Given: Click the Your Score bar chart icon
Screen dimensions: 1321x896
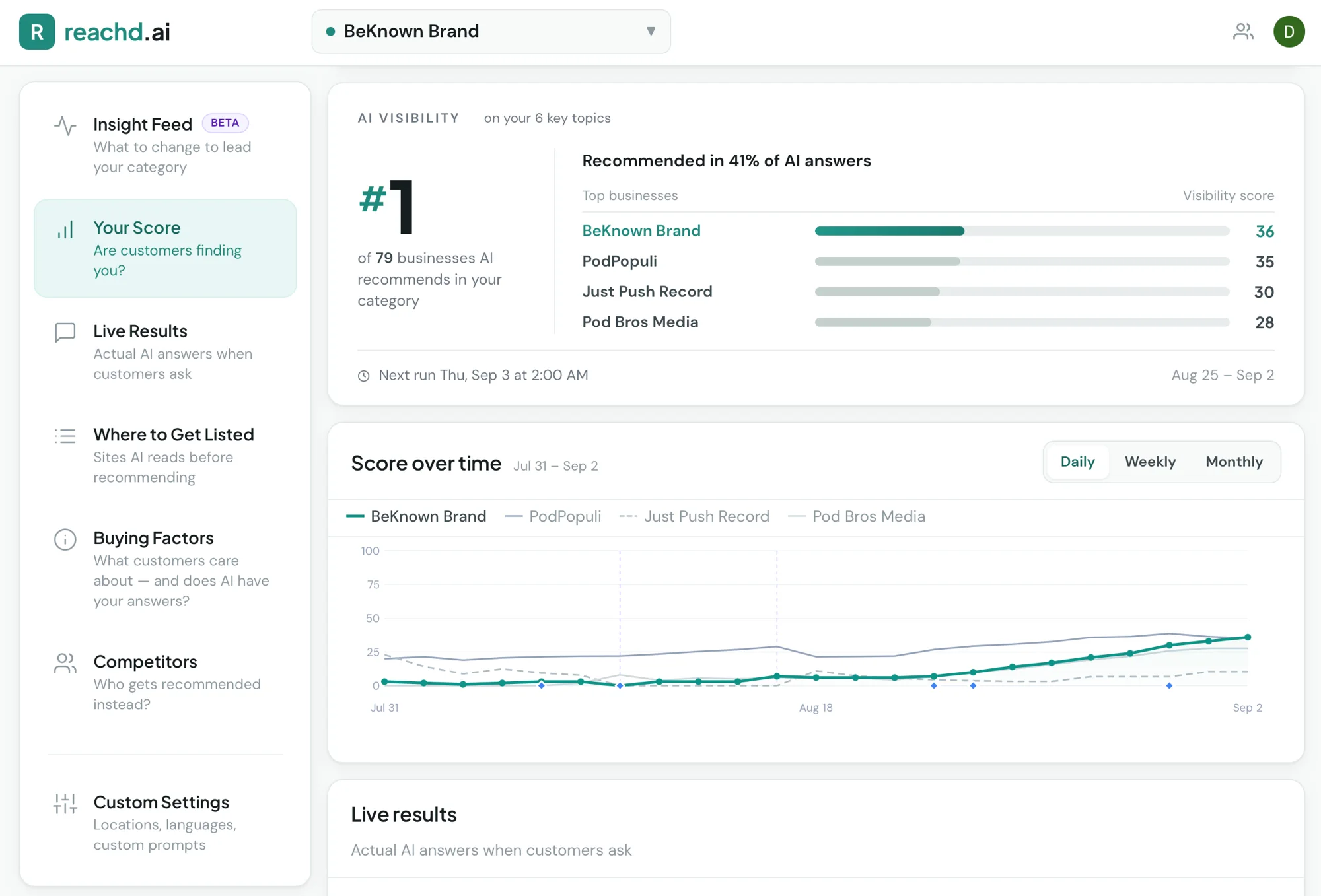Looking at the screenshot, I should pyautogui.click(x=65, y=230).
